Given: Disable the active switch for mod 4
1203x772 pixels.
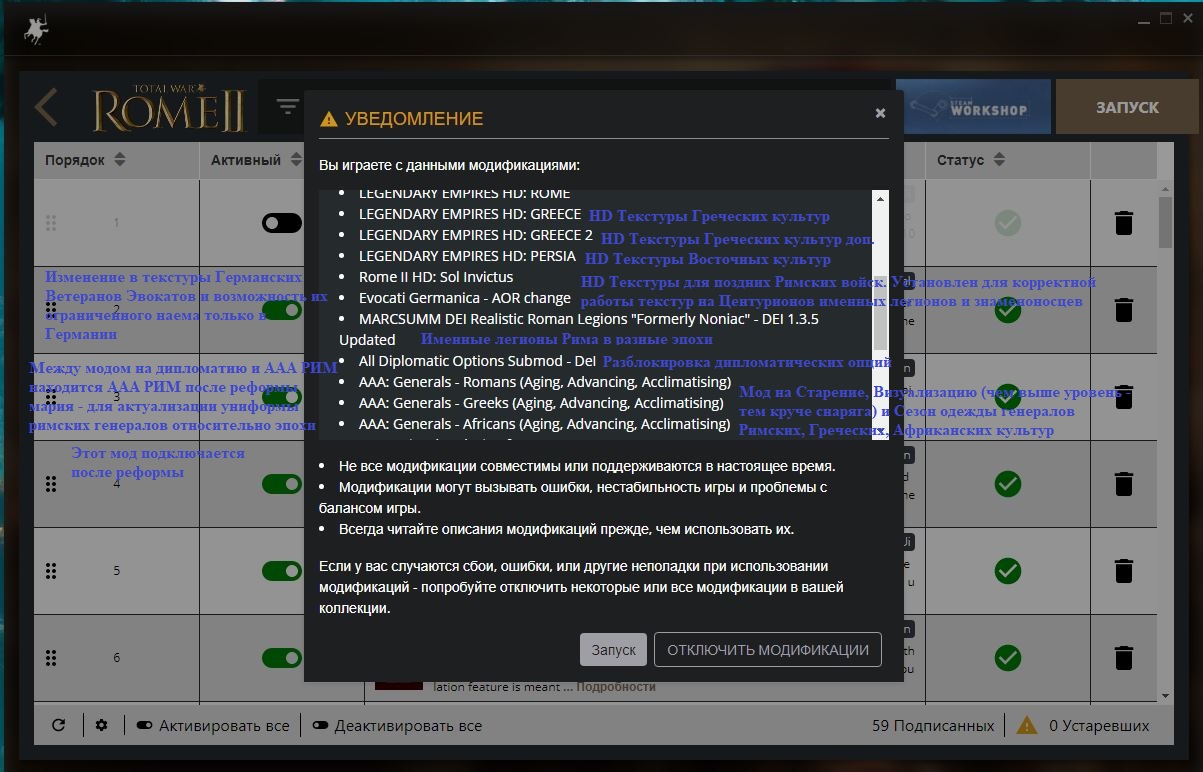Looking at the screenshot, I should [282, 484].
